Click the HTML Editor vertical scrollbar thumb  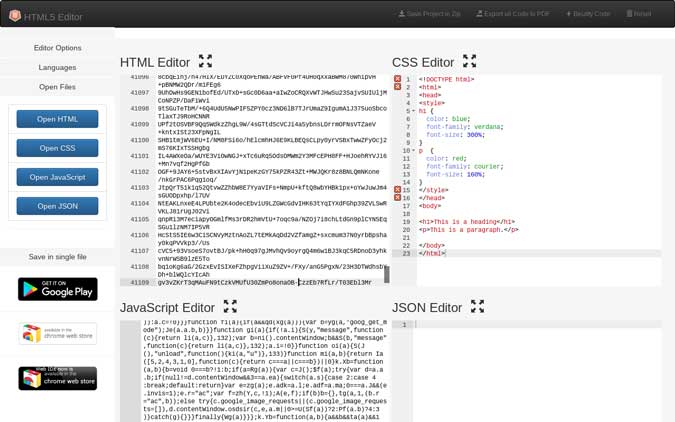(x=387, y=274)
